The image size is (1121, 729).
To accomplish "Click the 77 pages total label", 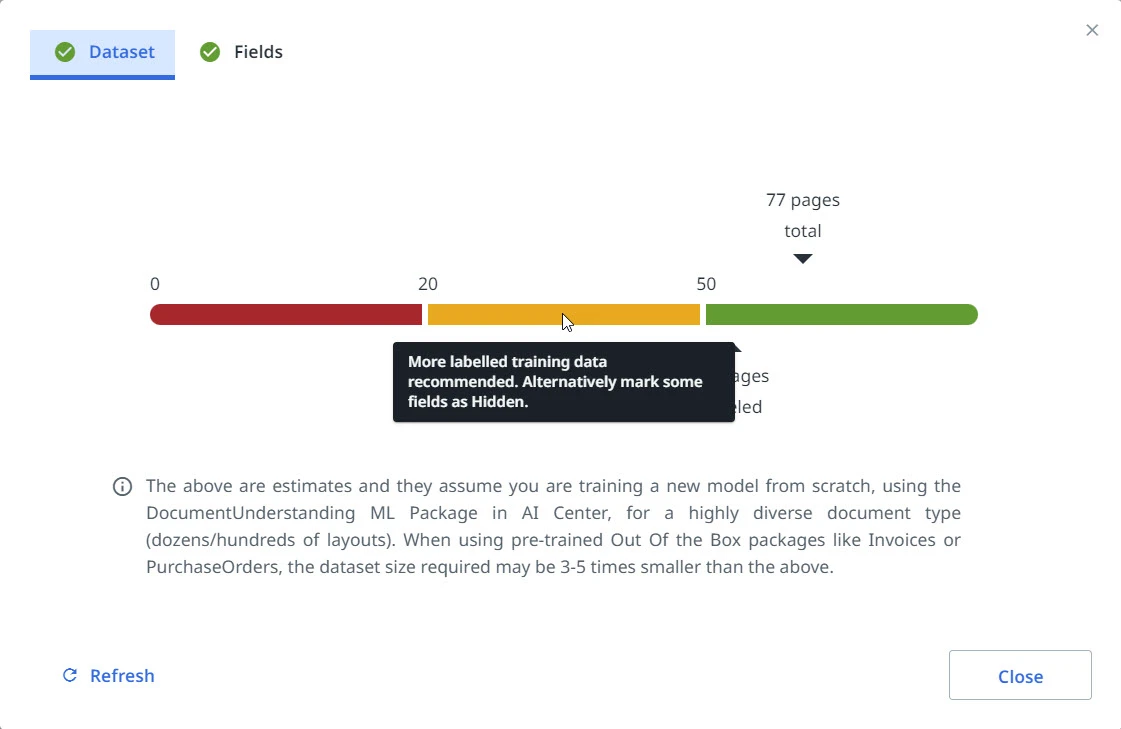I will (x=803, y=215).
